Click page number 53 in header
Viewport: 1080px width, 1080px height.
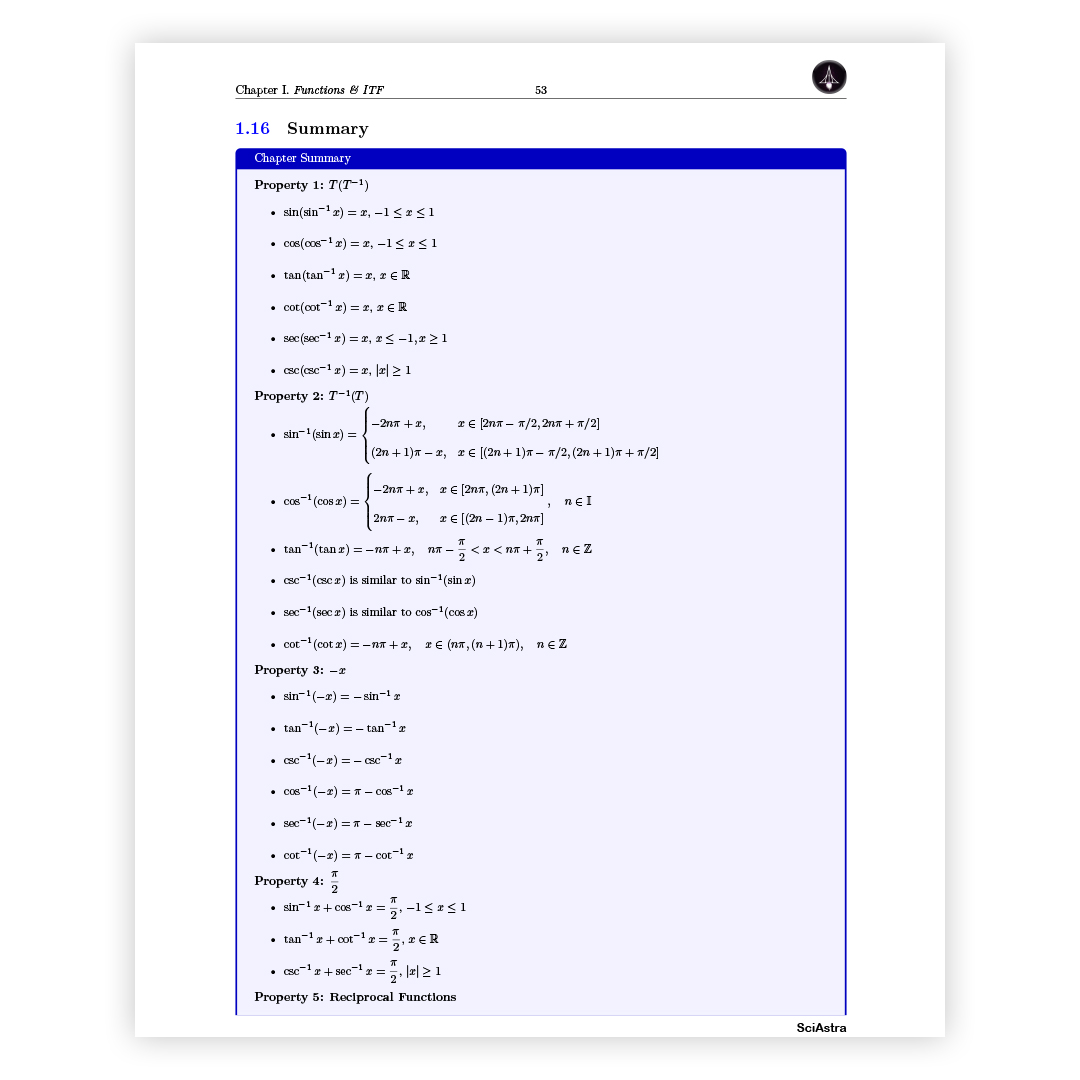[x=541, y=90]
